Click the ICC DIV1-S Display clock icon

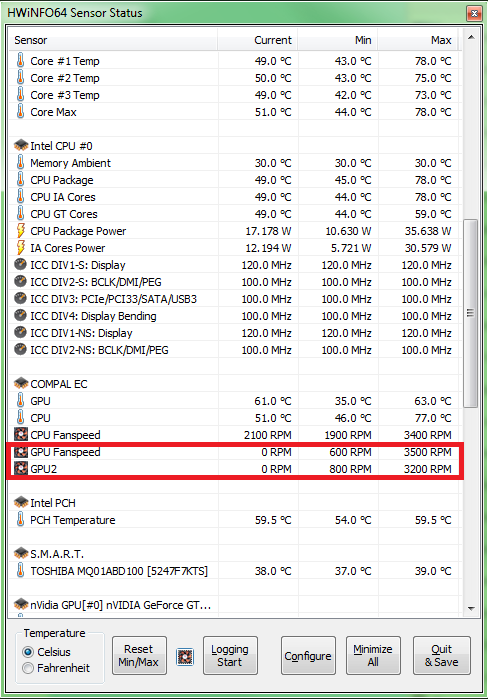[21, 264]
